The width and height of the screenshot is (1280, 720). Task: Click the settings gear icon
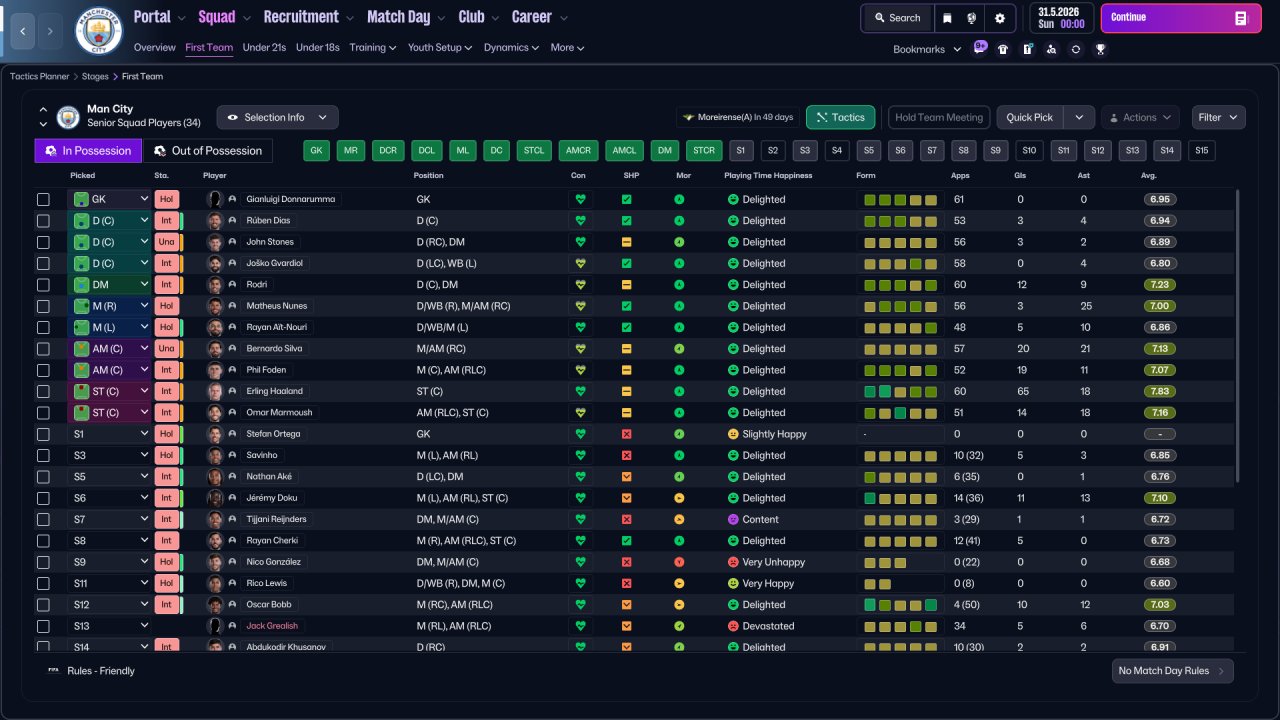(999, 18)
